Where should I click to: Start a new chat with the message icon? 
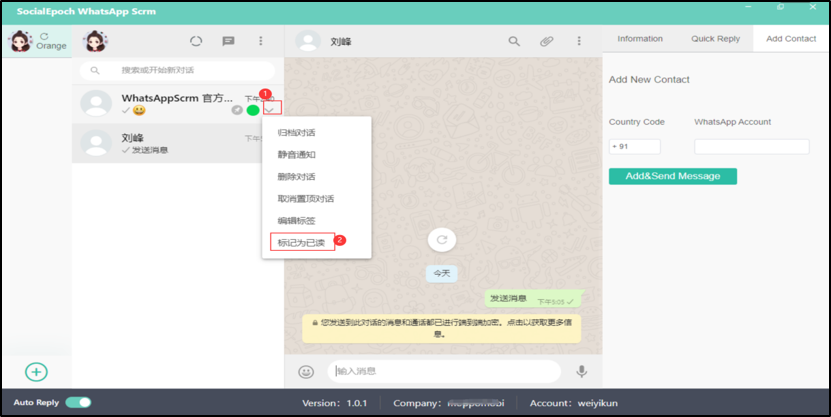228,41
